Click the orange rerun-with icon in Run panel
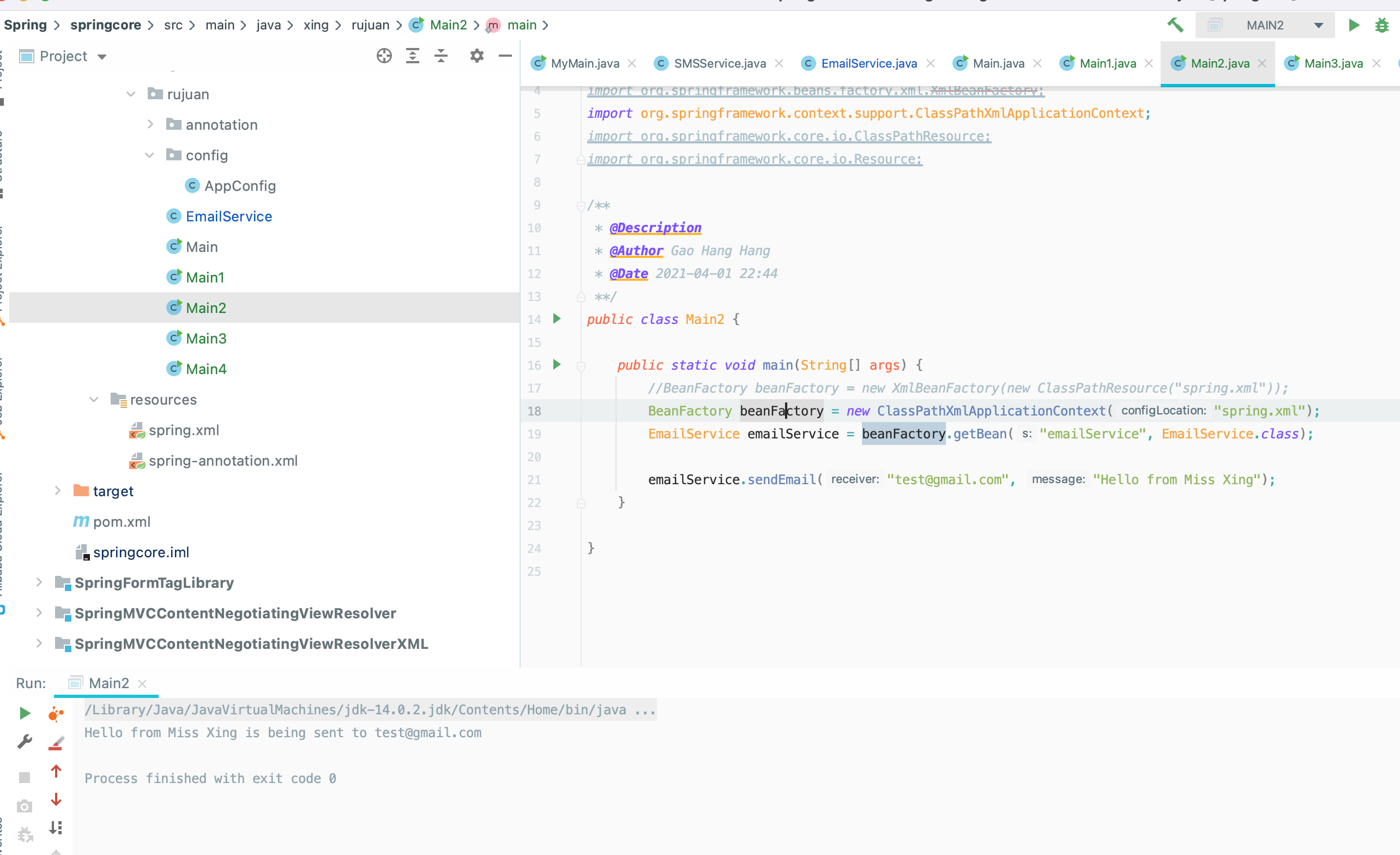 pyautogui.click(x=56, y=713)
